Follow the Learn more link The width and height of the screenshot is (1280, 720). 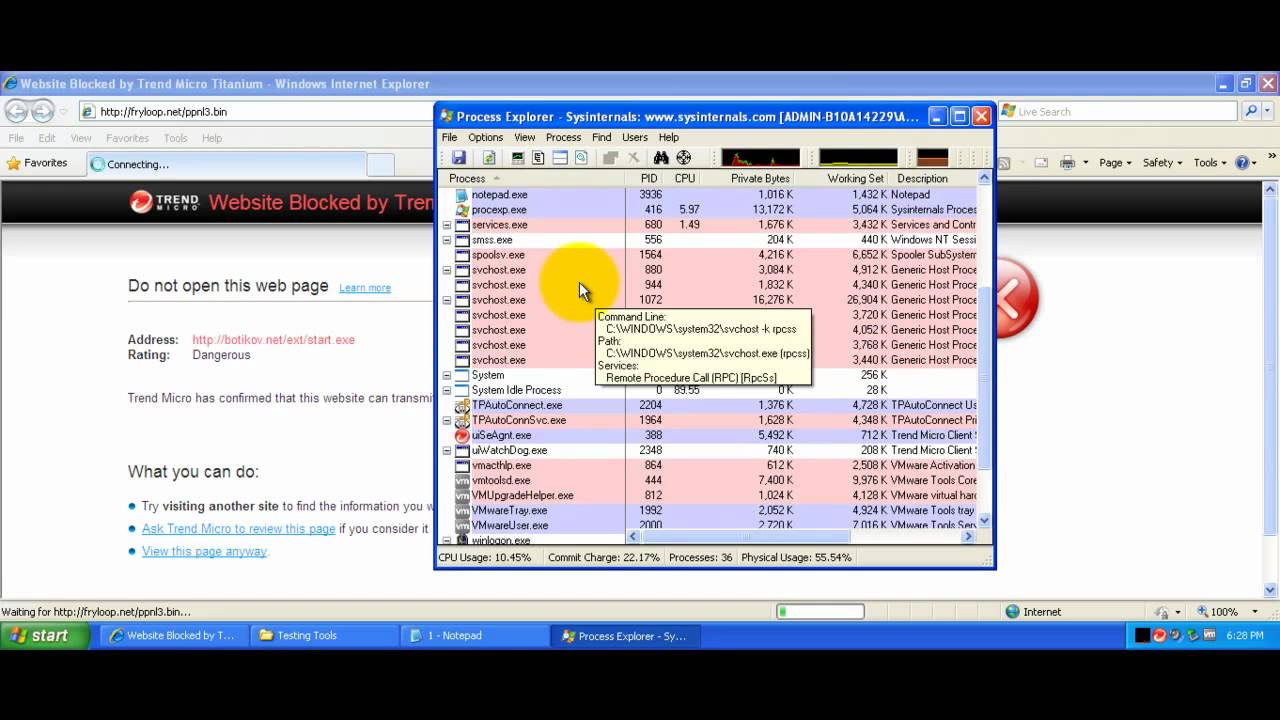365,288
